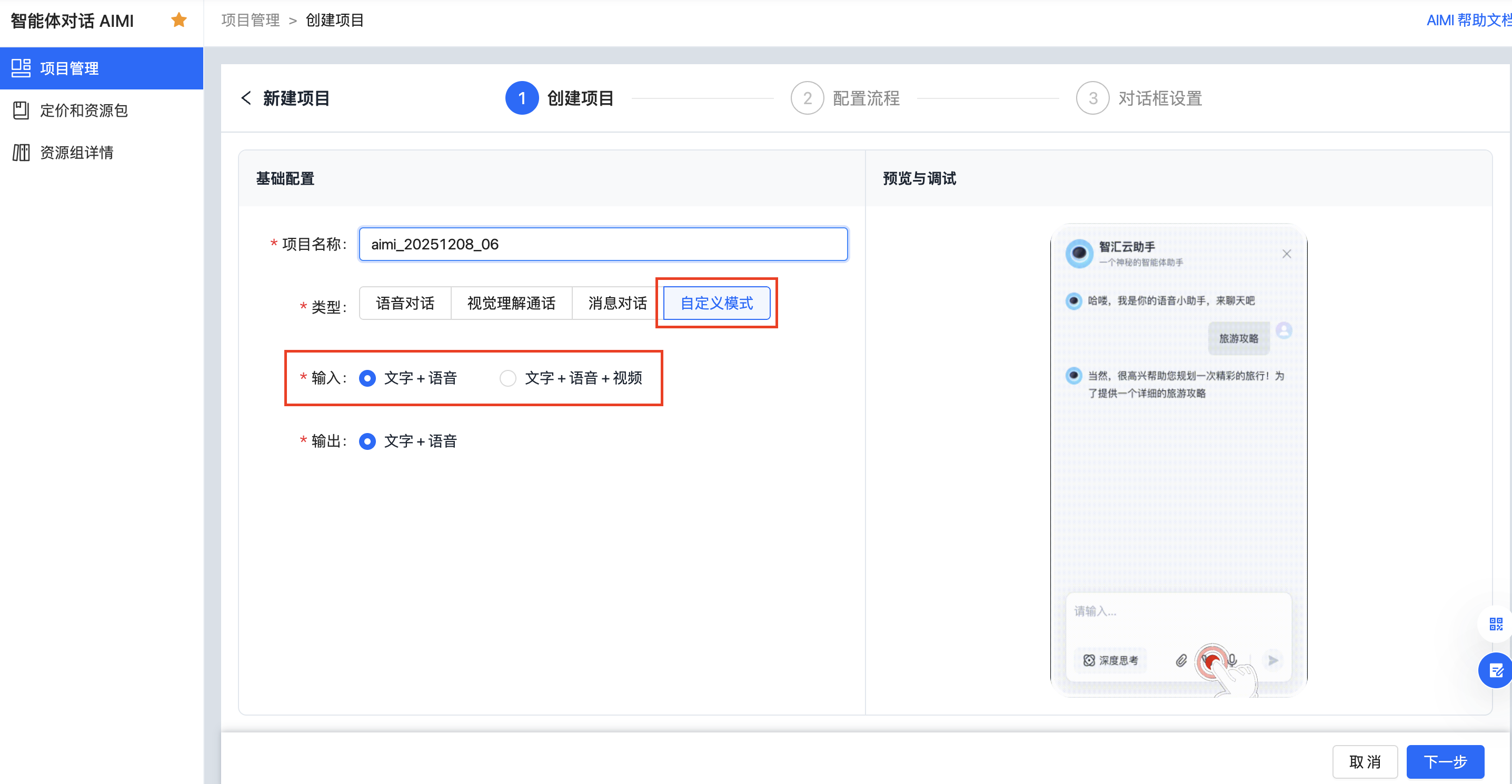This screenshot has height=784, width=1512.
Task: Click the blue feedback edit floating icon
Action: [x=1496, y=670]
